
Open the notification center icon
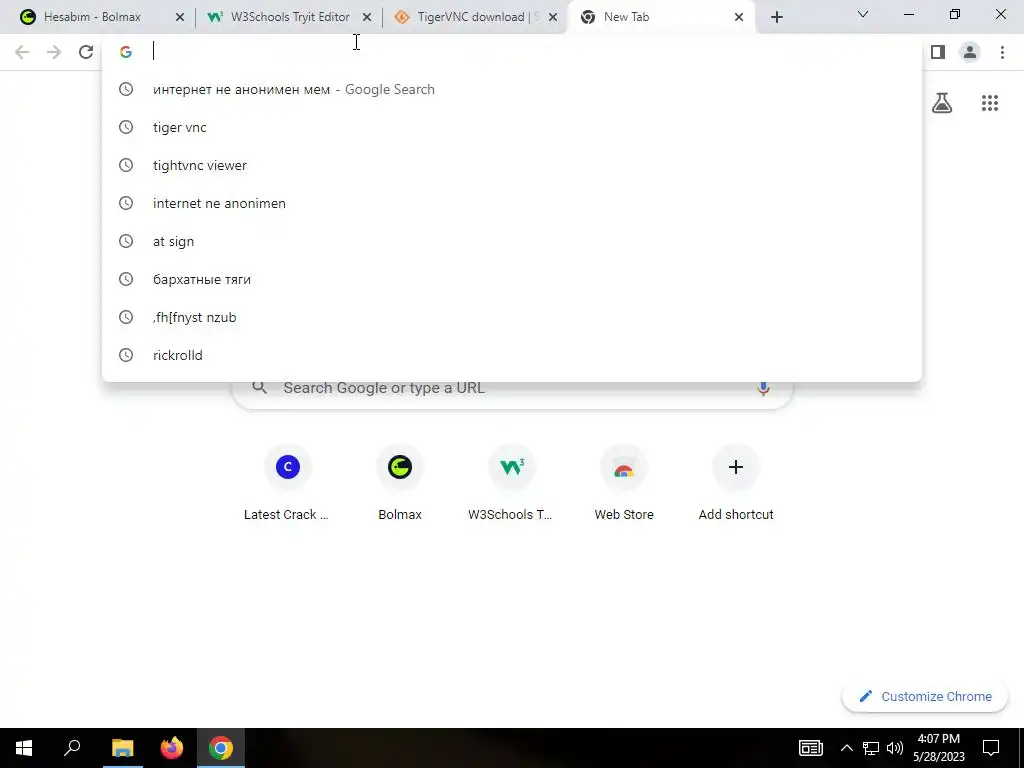pos(991,748)
